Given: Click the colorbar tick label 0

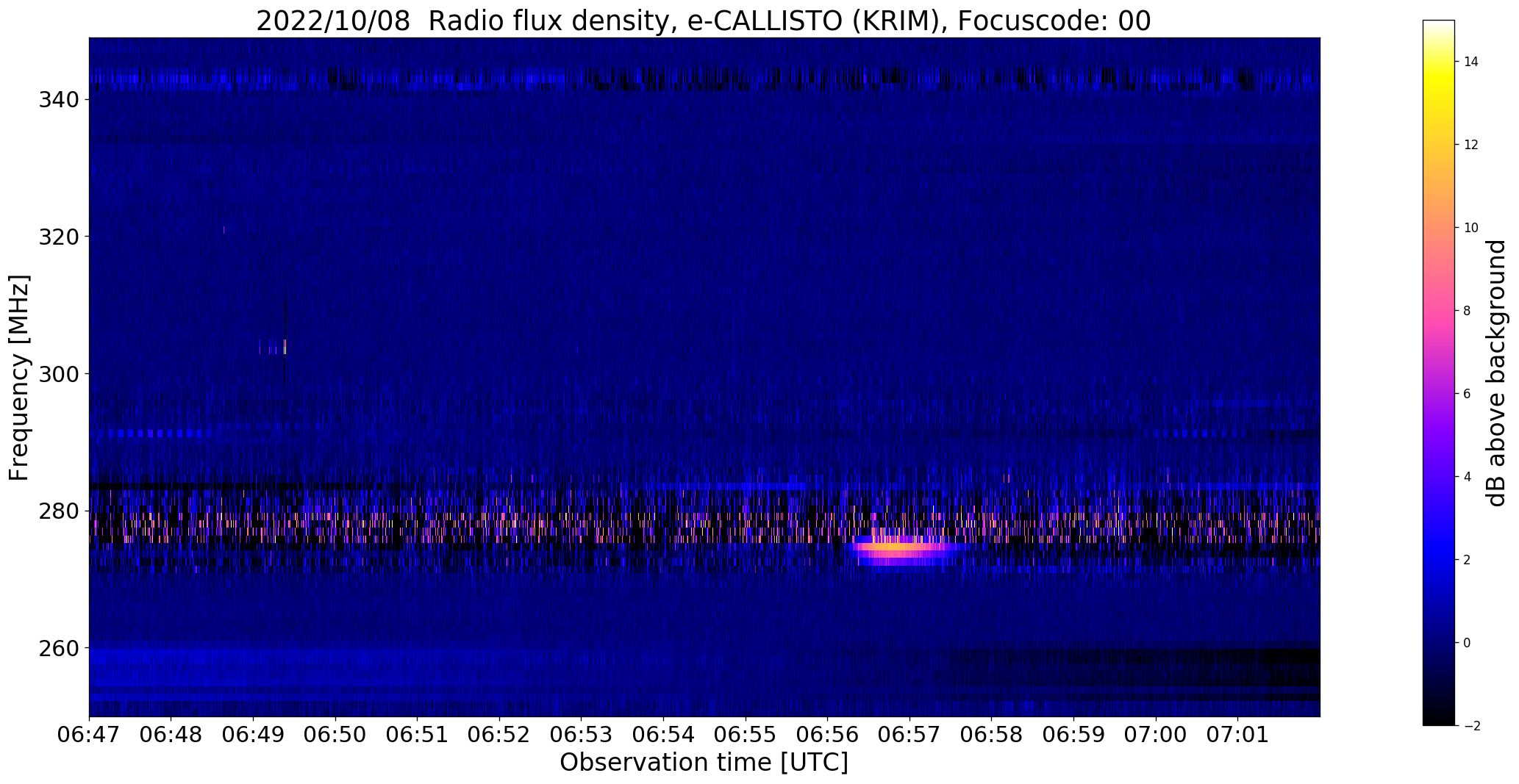Looking at the screenshot, I should 1468,643.
